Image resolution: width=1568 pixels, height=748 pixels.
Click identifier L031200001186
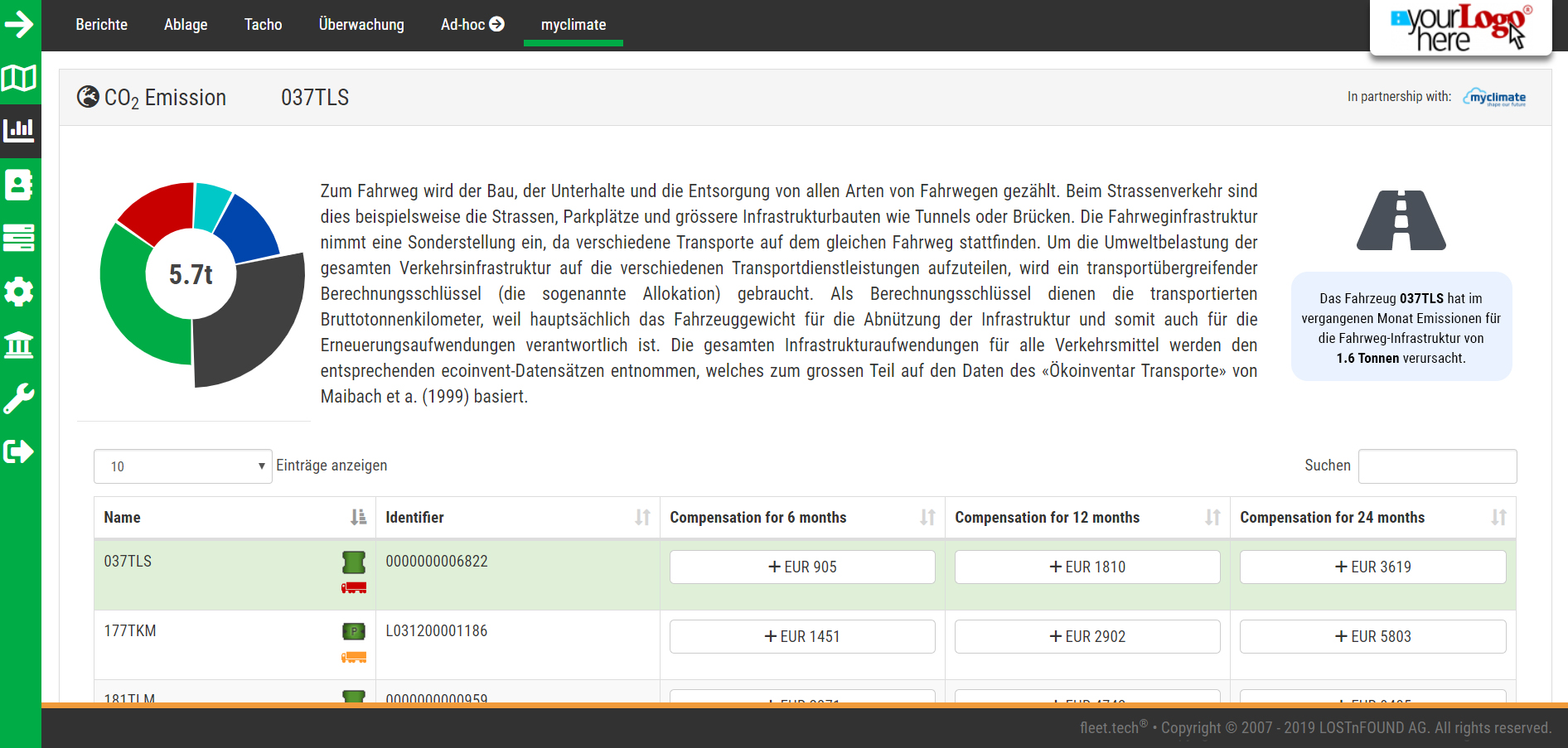pos(437,631)
